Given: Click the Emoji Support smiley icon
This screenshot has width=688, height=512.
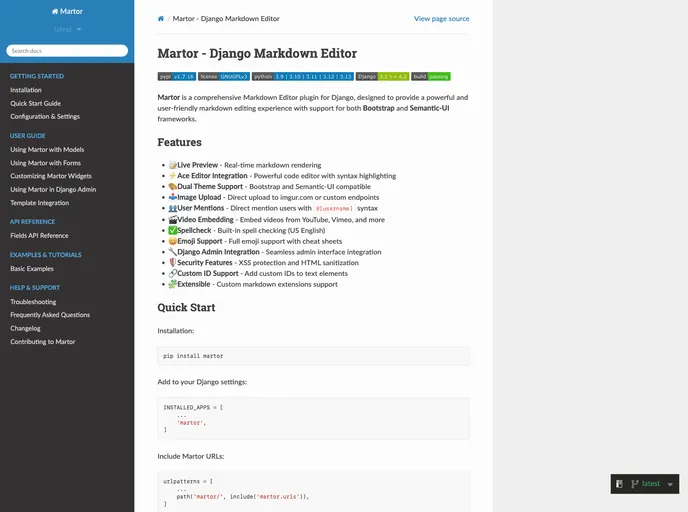Looking at the screenshot, I should tap(173, 241).
